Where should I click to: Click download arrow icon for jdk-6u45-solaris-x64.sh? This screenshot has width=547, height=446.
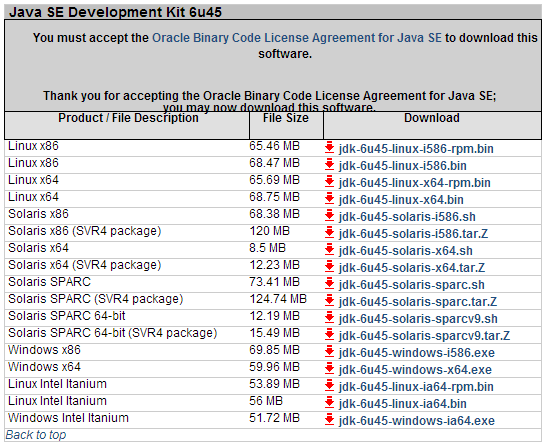(x=329, y=250)
